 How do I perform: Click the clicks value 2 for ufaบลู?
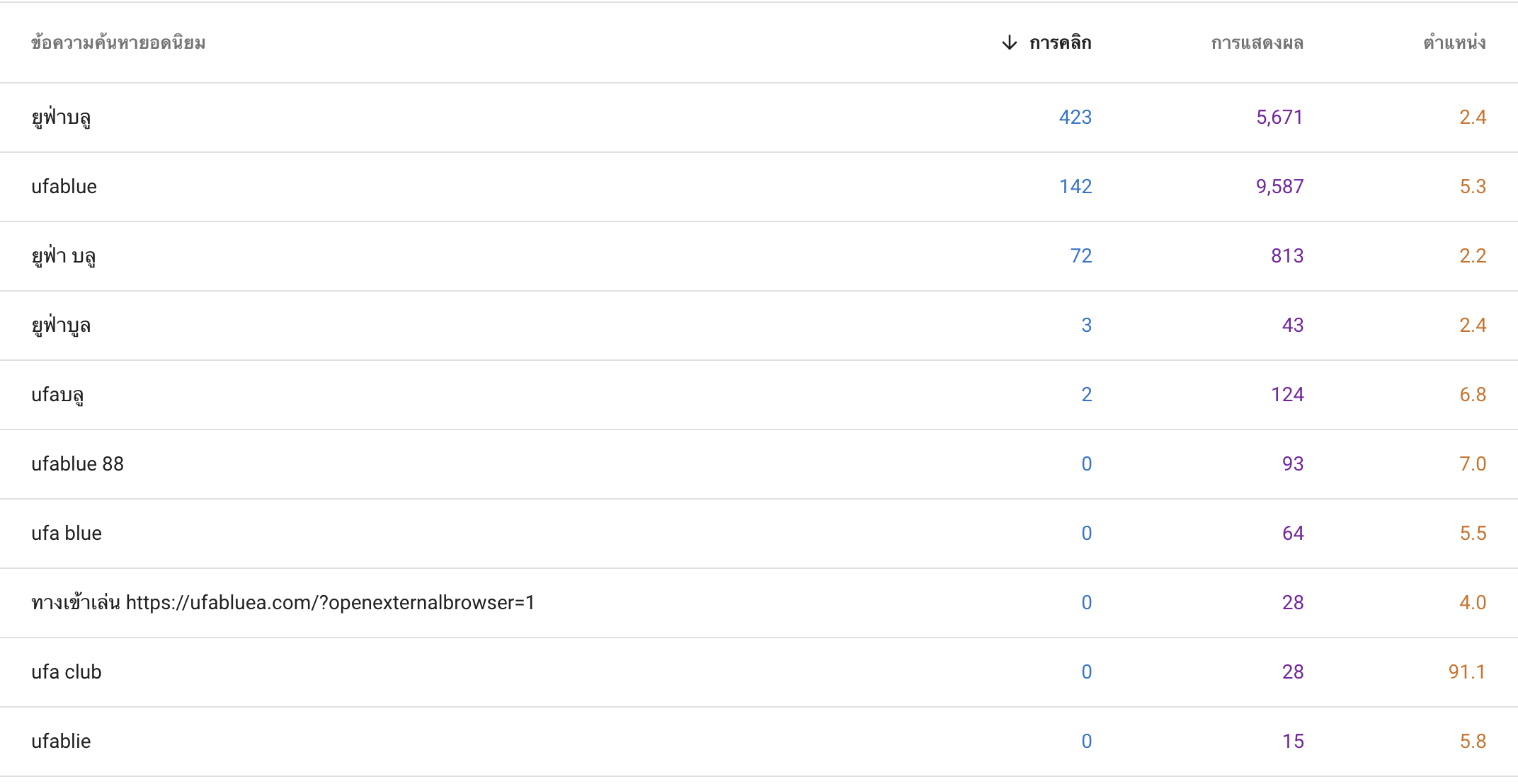click(x=1087, y=395)
